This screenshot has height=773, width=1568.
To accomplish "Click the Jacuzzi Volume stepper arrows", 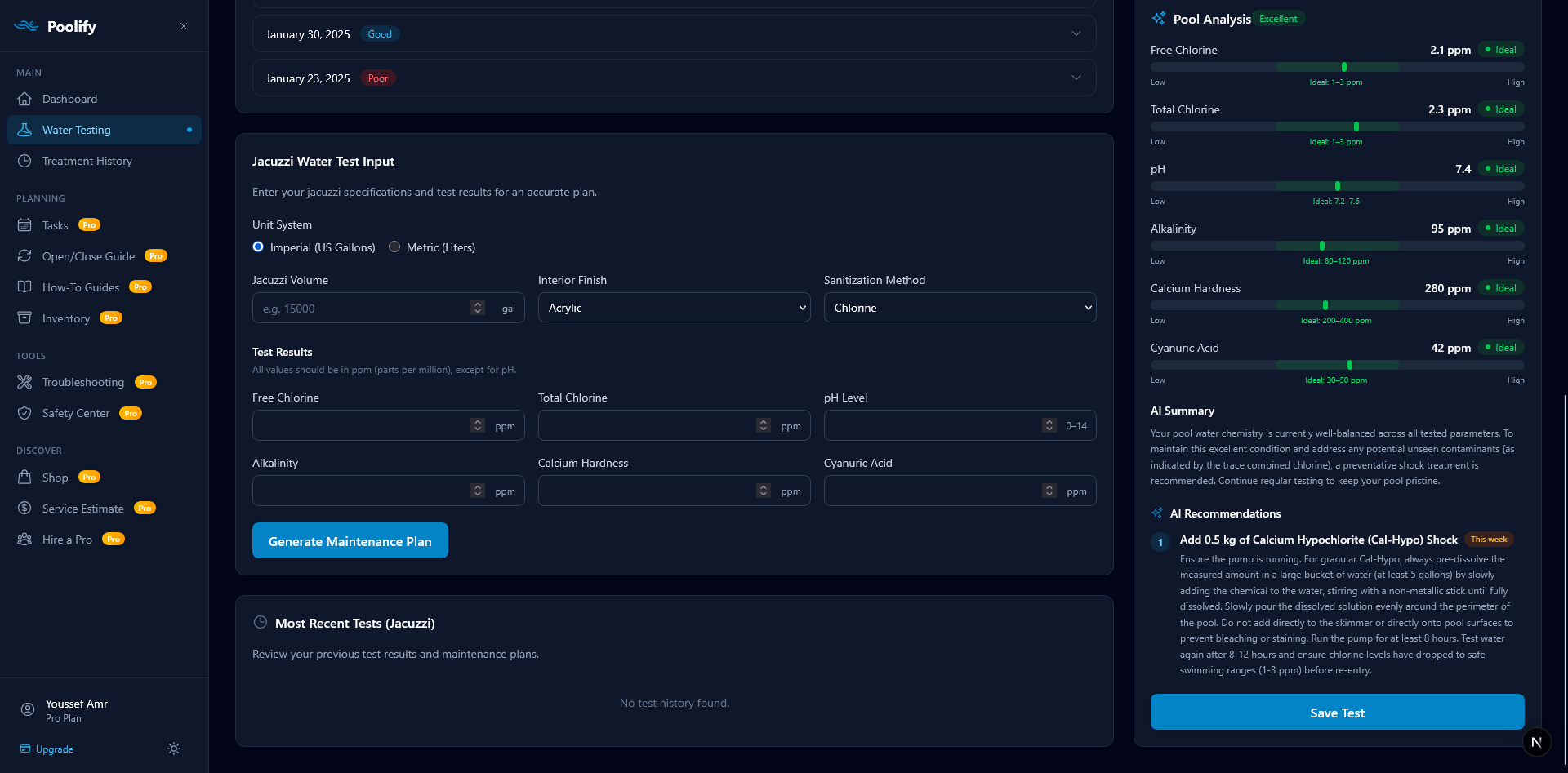I will (x=478, y=308).
